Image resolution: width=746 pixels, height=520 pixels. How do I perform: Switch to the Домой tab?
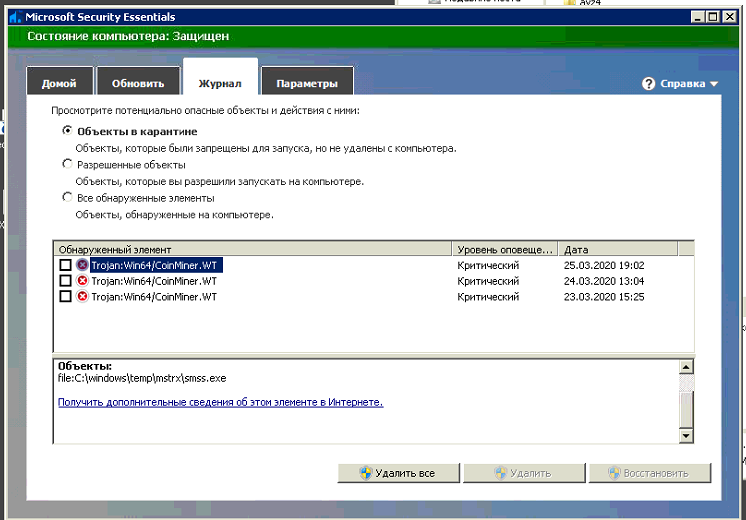click(59, 81)
